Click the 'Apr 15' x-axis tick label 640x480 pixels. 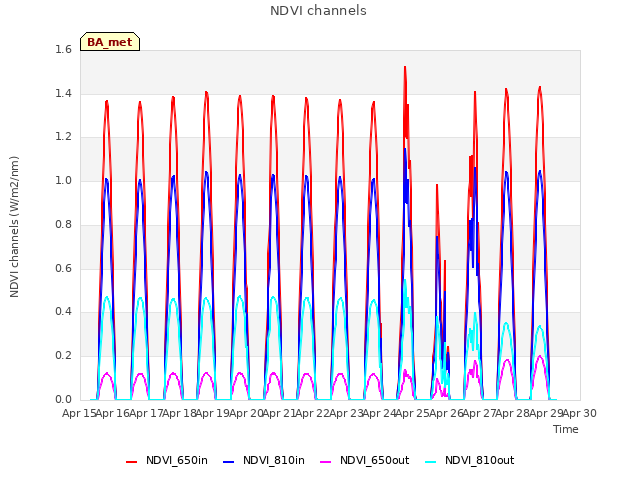(79, 414)
